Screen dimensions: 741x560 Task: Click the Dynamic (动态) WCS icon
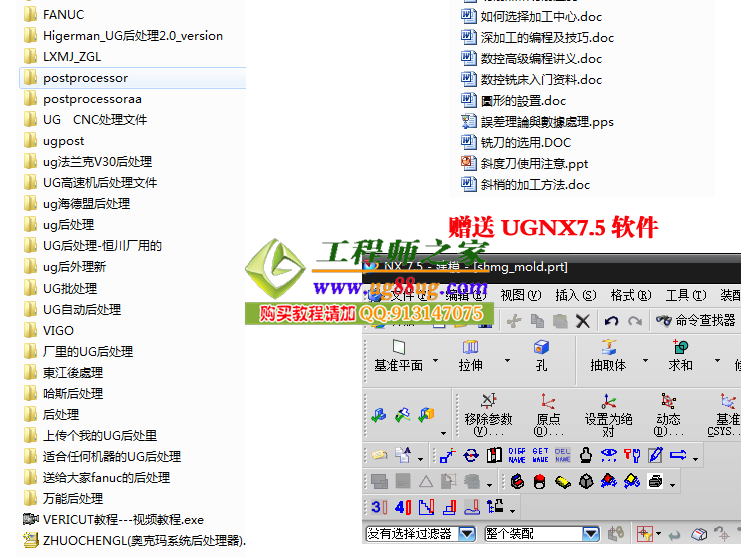[668, 415]
